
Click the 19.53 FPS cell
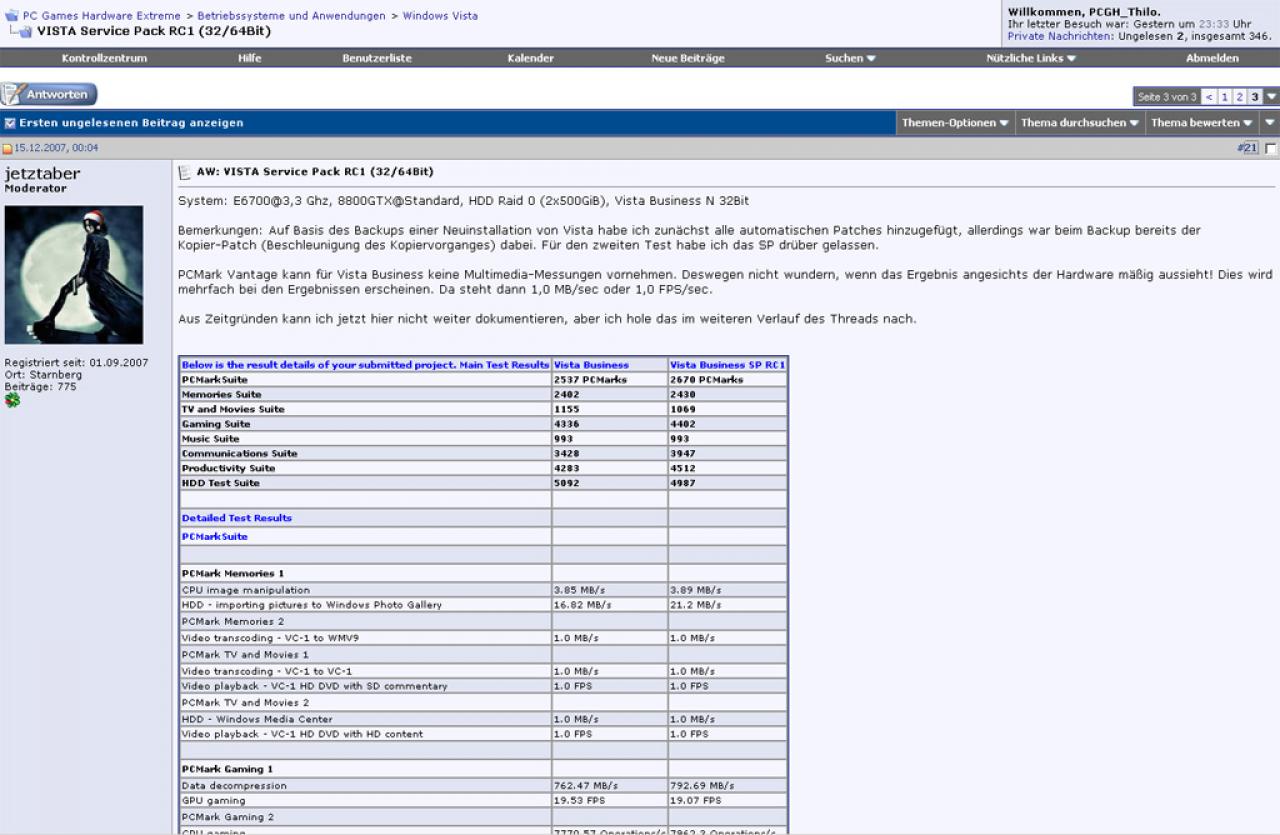coord(610,801)
